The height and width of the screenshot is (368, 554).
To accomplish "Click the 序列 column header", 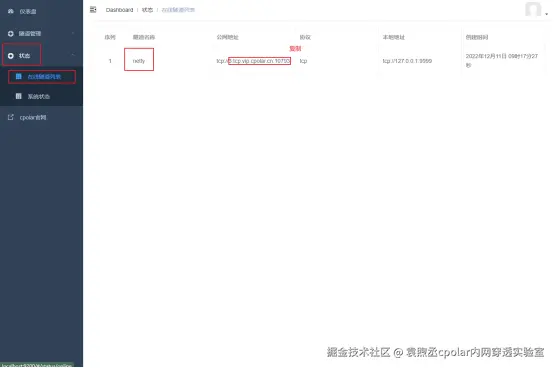I will tap(110, 37).
